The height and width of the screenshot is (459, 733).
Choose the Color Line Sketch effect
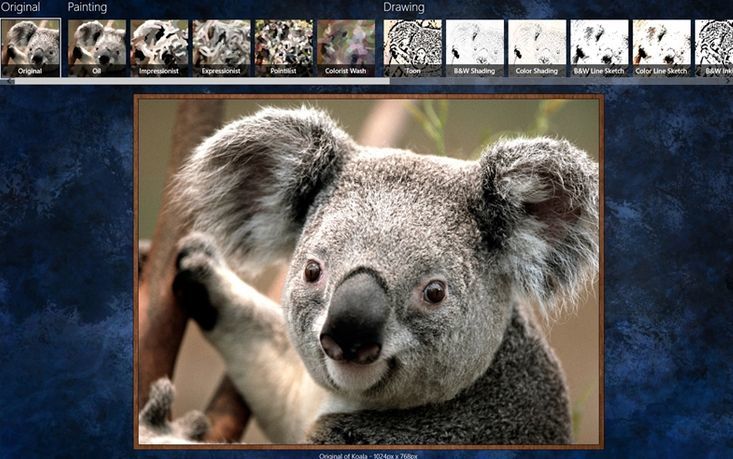661,48
